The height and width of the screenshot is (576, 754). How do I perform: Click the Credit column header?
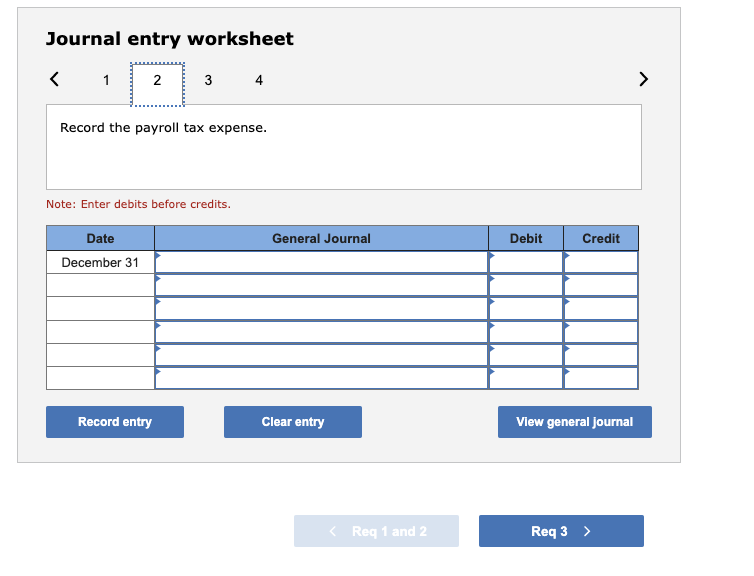tap(601, 238)
